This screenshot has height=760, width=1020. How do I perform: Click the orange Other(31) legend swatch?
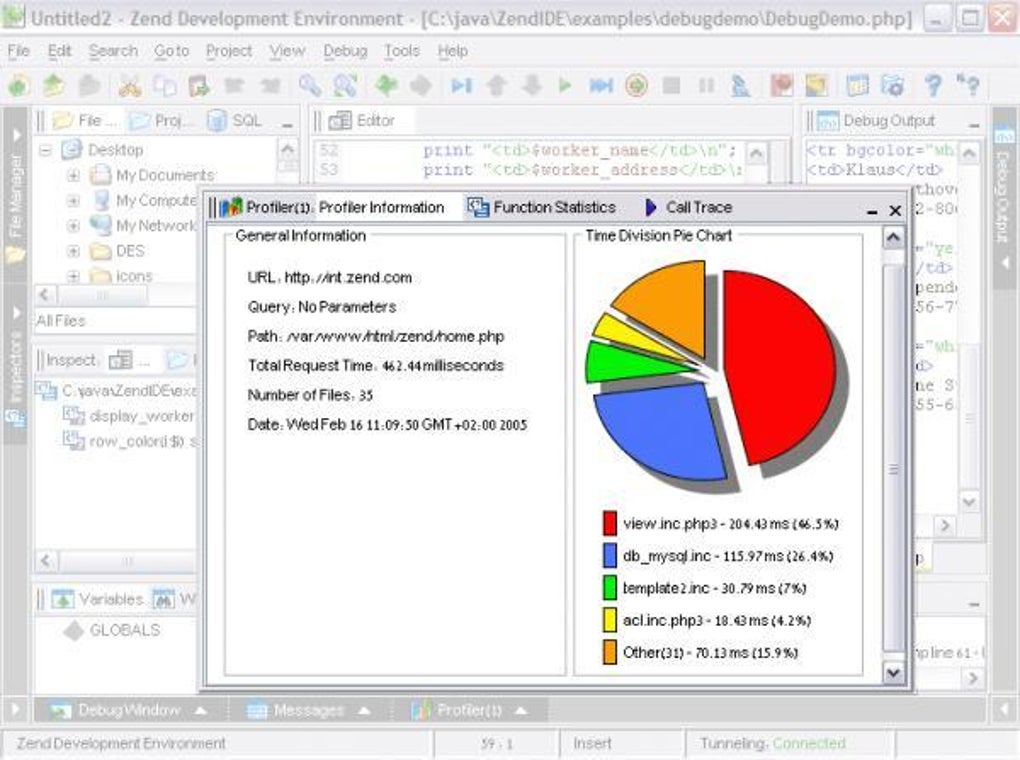tap(610, 652)
